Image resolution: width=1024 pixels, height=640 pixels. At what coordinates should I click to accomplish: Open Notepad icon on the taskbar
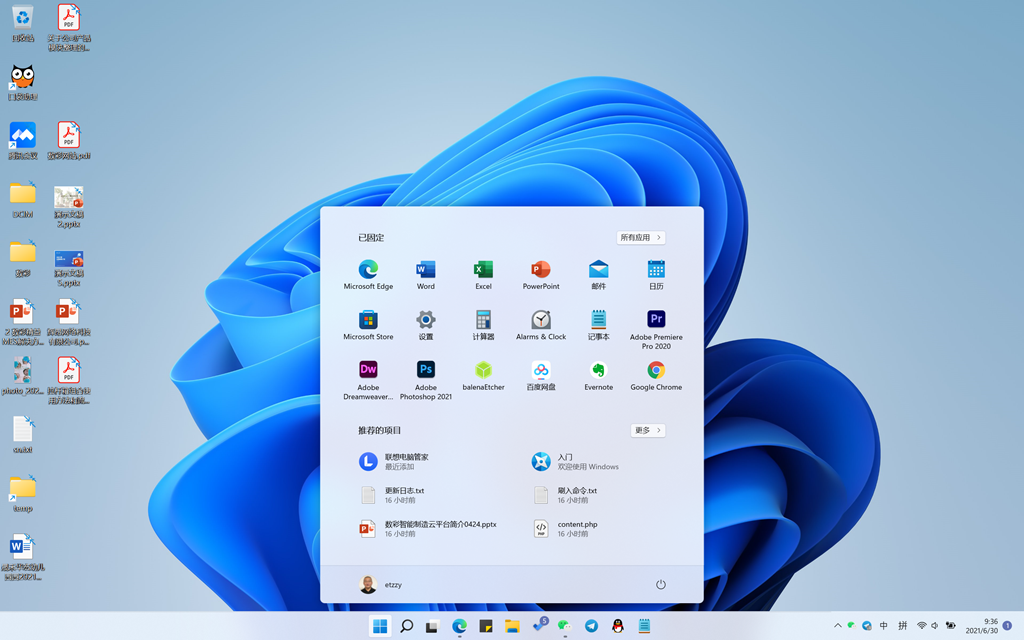644,626
